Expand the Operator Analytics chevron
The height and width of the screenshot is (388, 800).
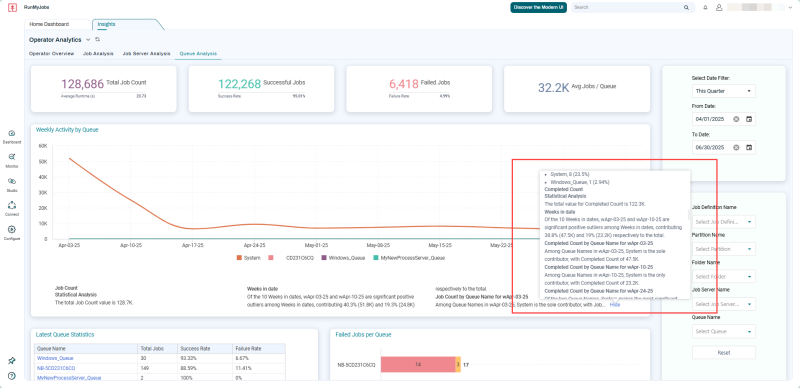coord(88,39)
